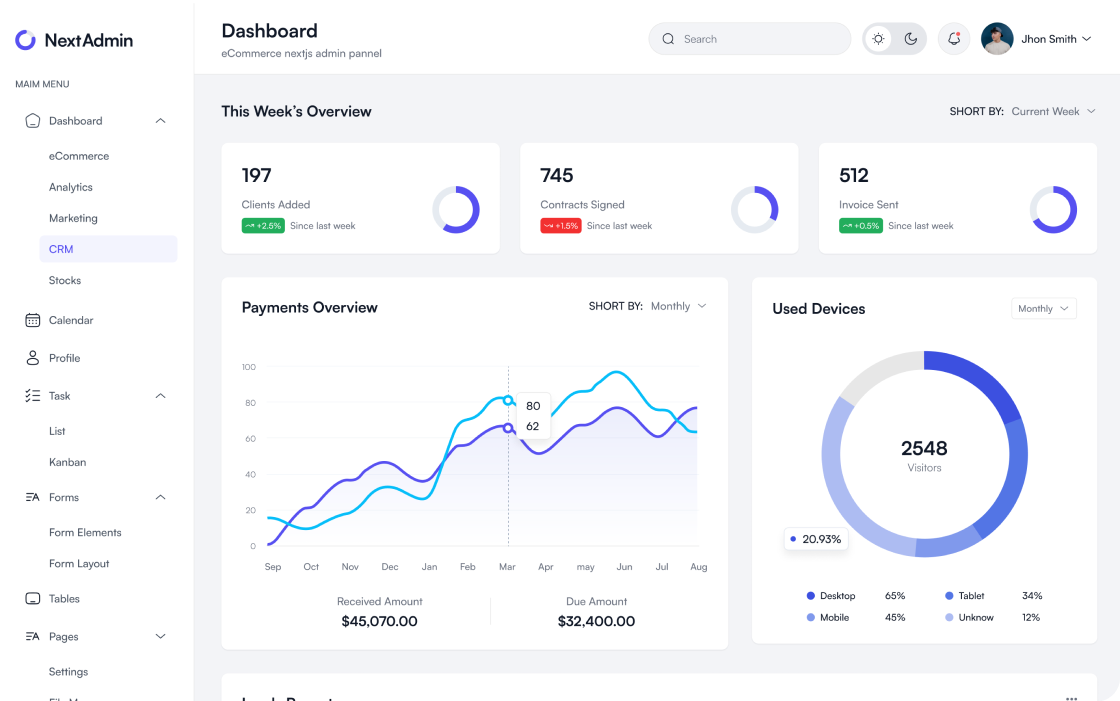
Task: Click the Dashboard sidebar icon
Action: 31,120
